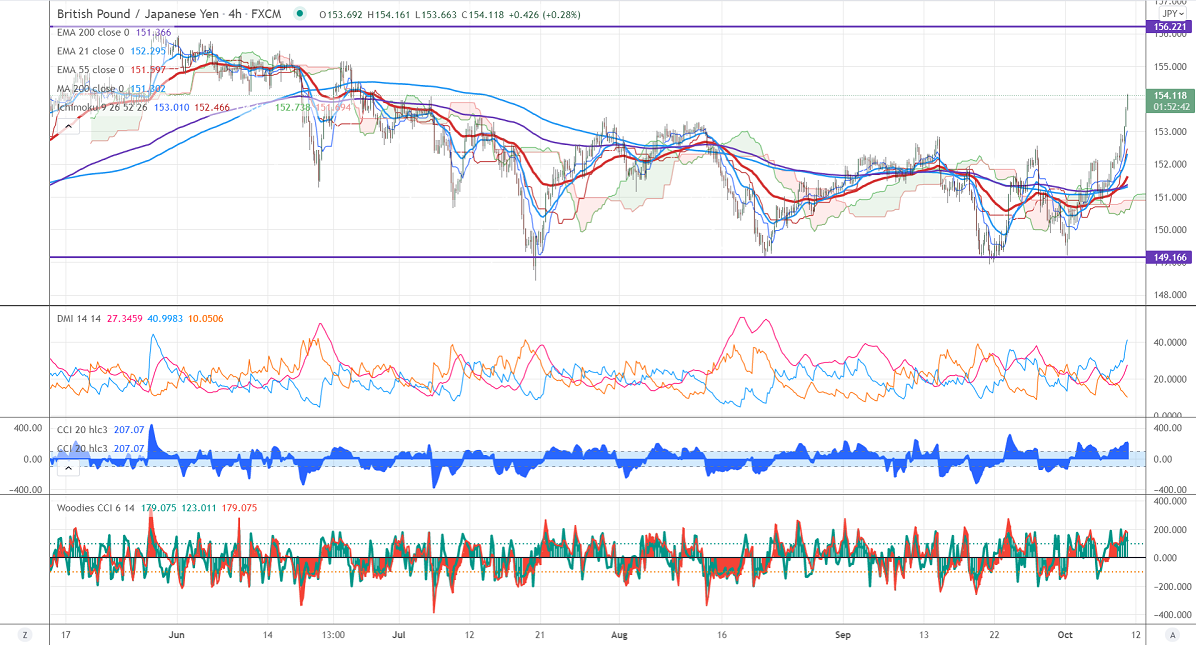
Task: Click the change value +0.426 (+0.28%)
Action: point(545,14)
